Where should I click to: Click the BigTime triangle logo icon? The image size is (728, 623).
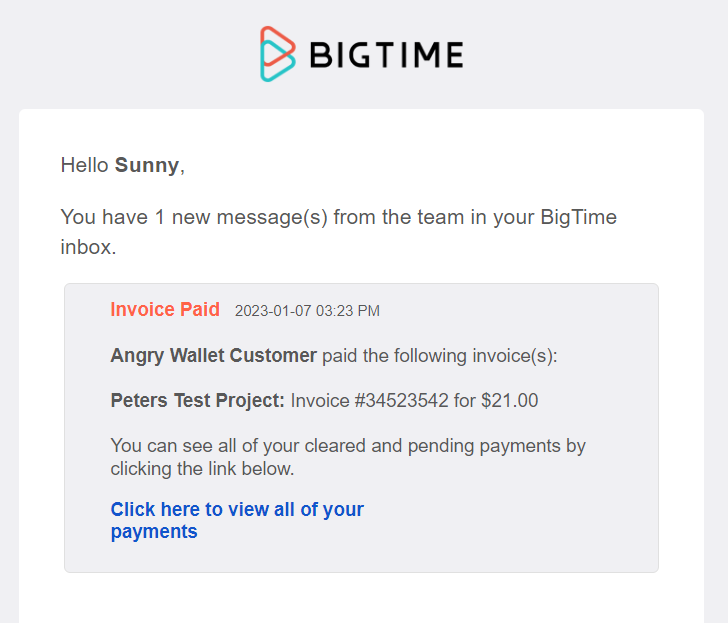[x=278, y=54]
